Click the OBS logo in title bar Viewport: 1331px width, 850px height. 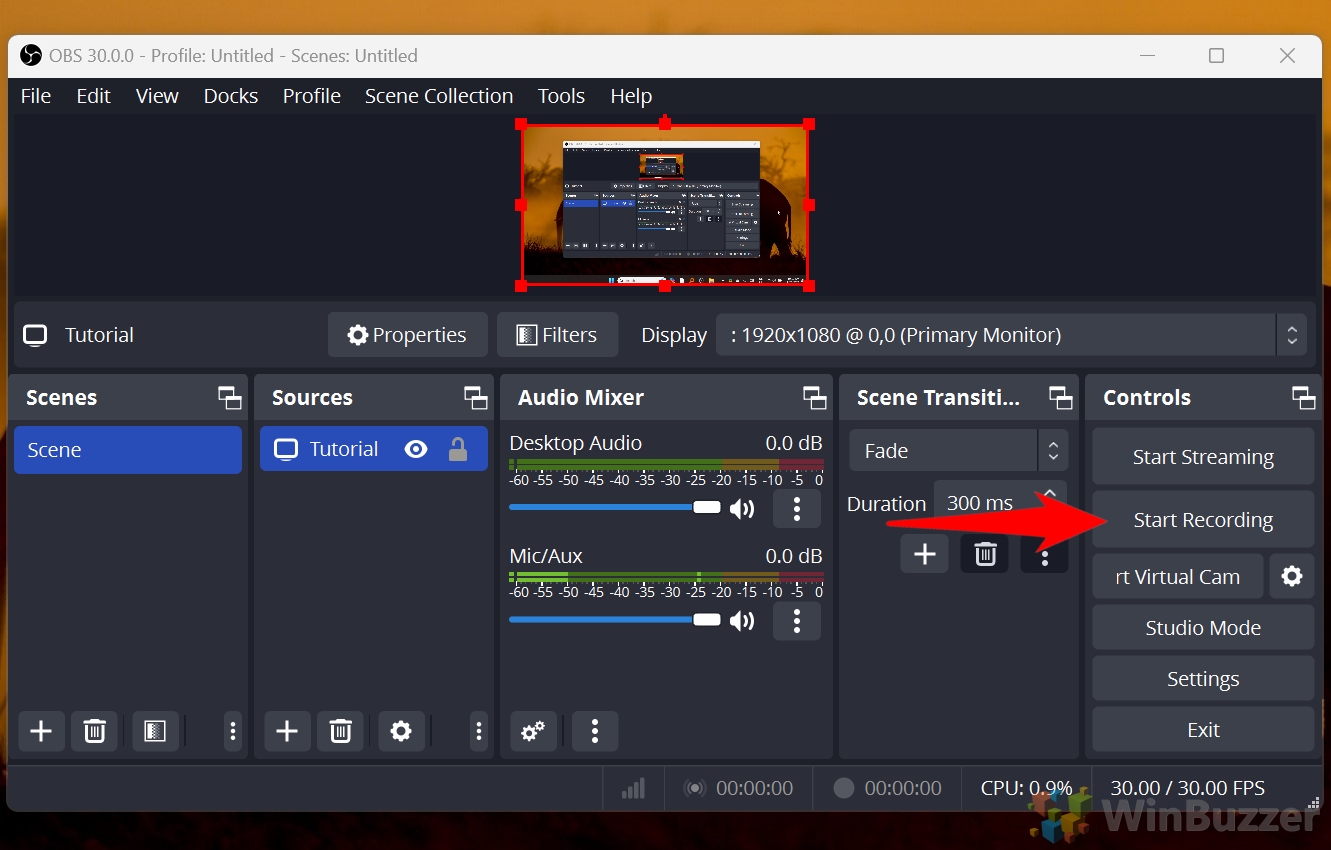[31, 56]
